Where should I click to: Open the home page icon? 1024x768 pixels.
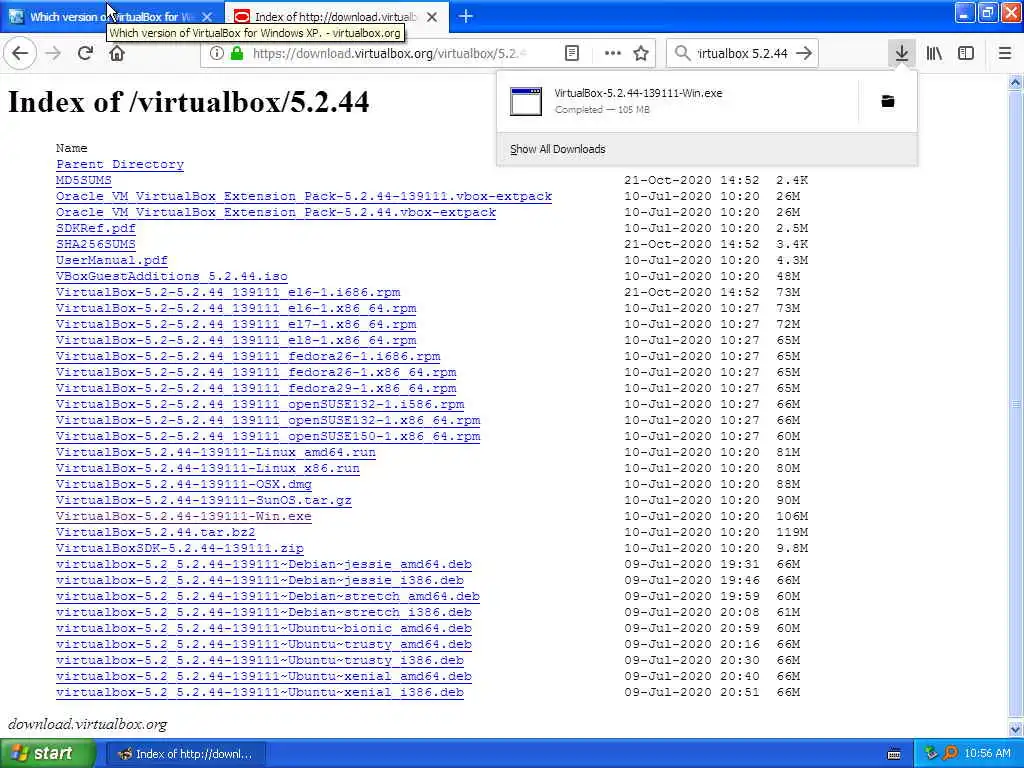117,54
